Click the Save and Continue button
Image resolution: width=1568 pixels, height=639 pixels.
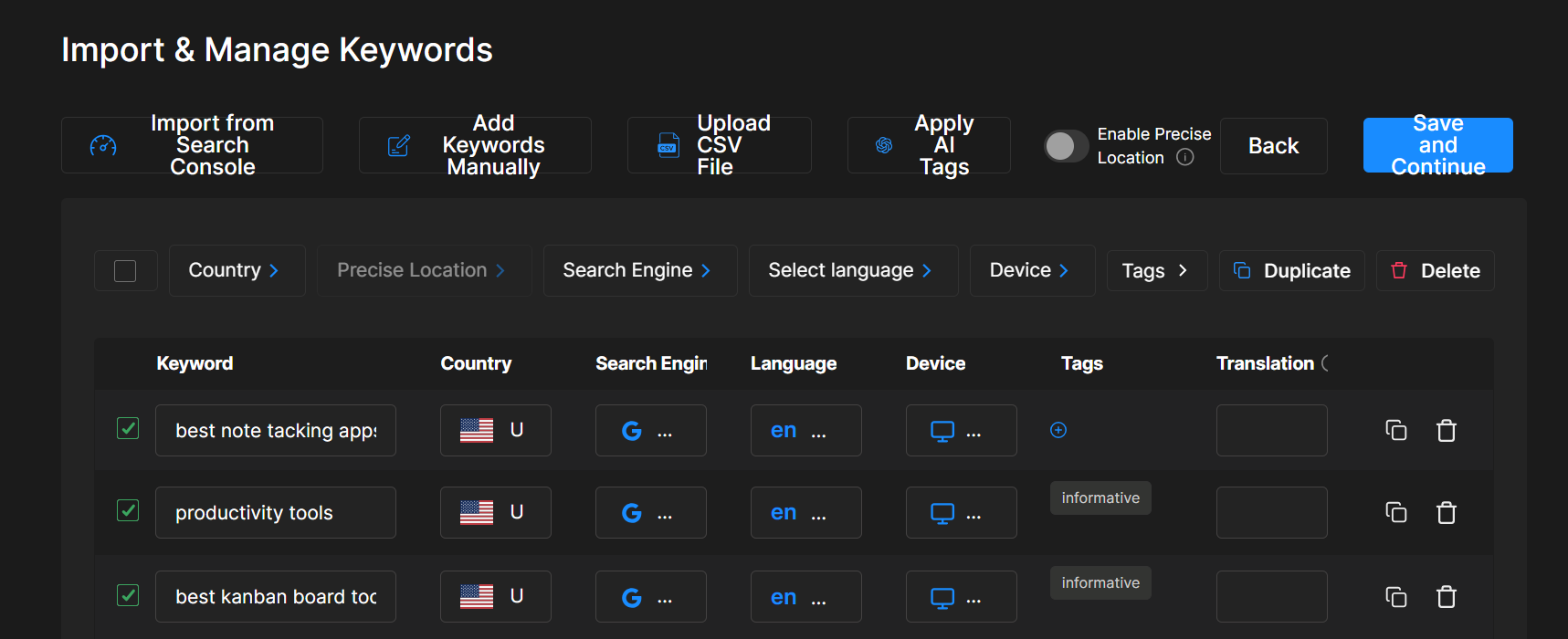click(x=1437, y=145)
